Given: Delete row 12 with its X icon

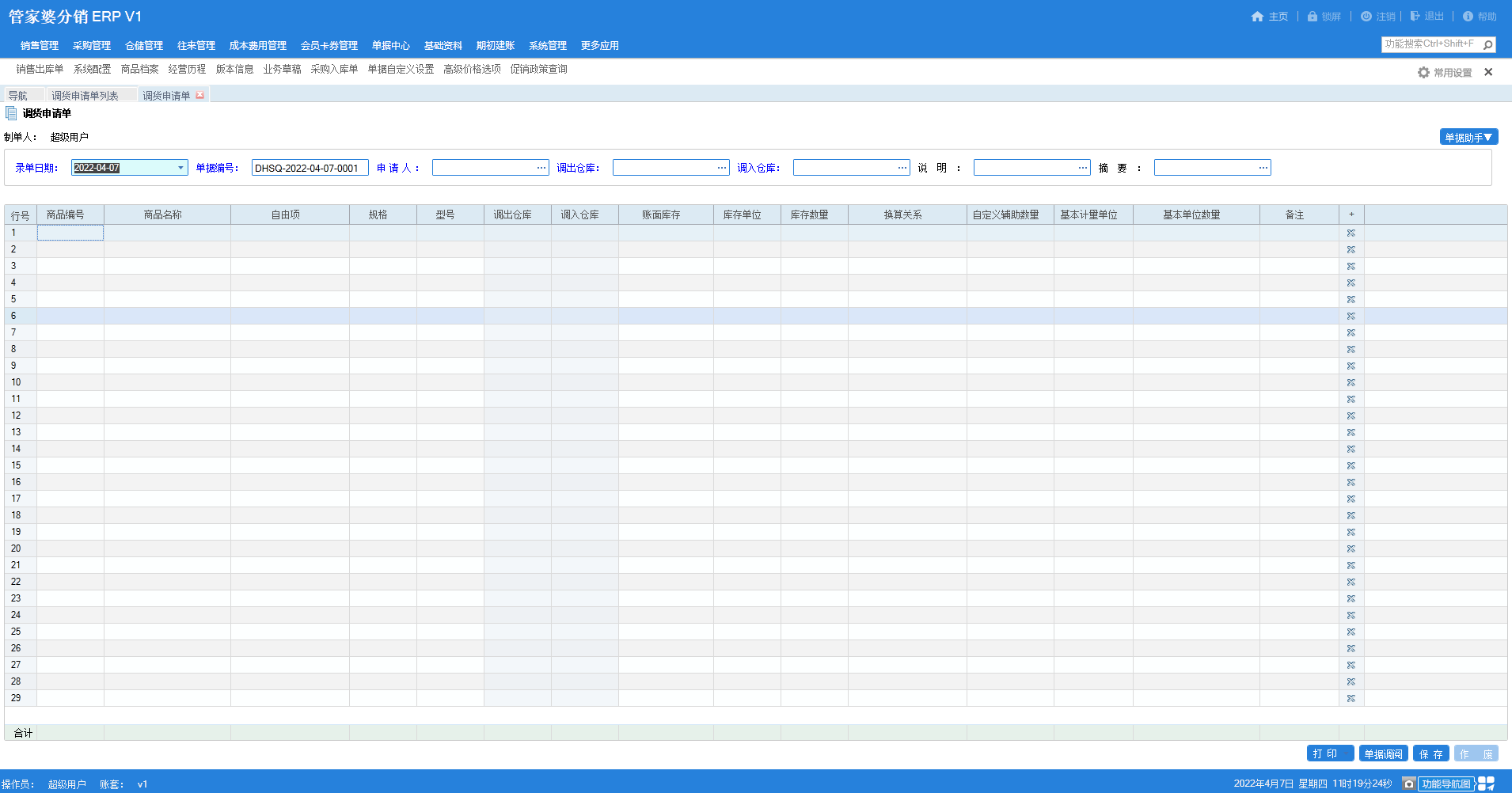Looking at the screenshot, I should click(1351, 416).
